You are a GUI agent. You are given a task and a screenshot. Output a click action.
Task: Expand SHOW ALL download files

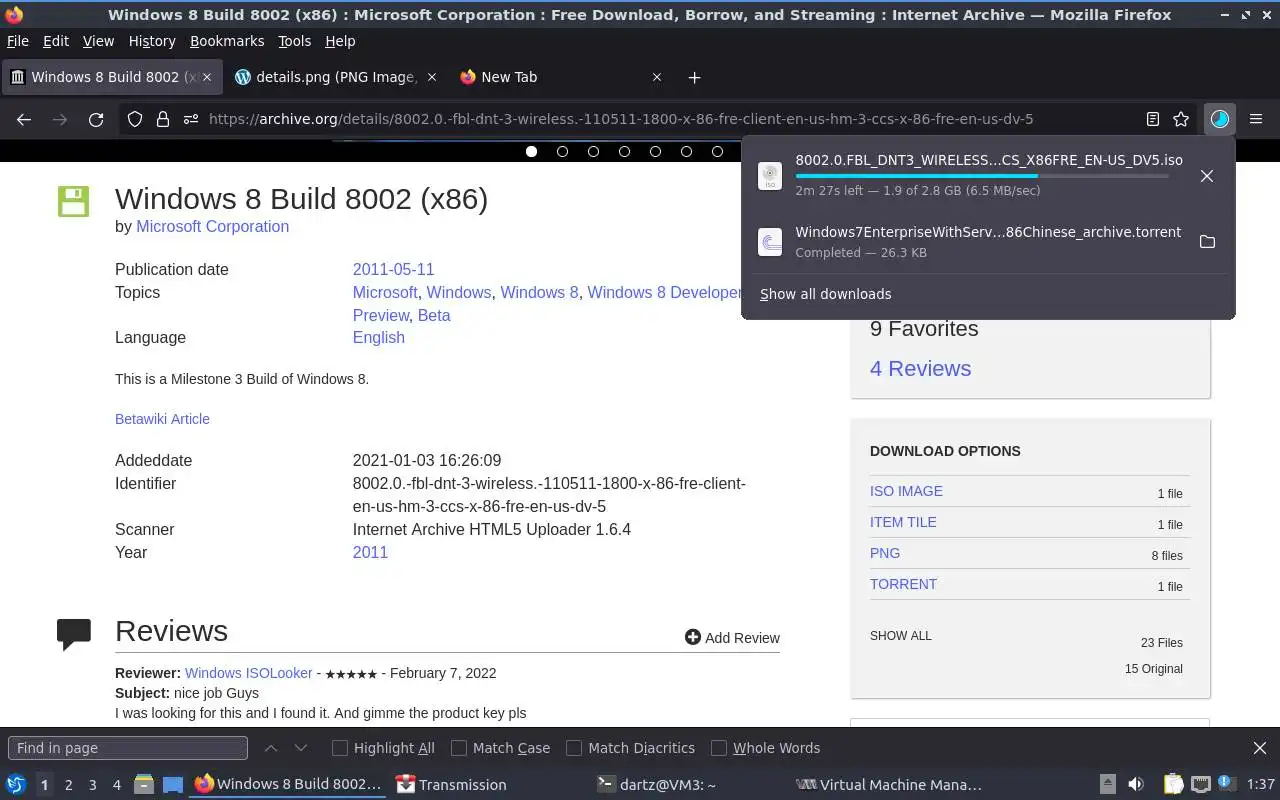coord(900,636)
